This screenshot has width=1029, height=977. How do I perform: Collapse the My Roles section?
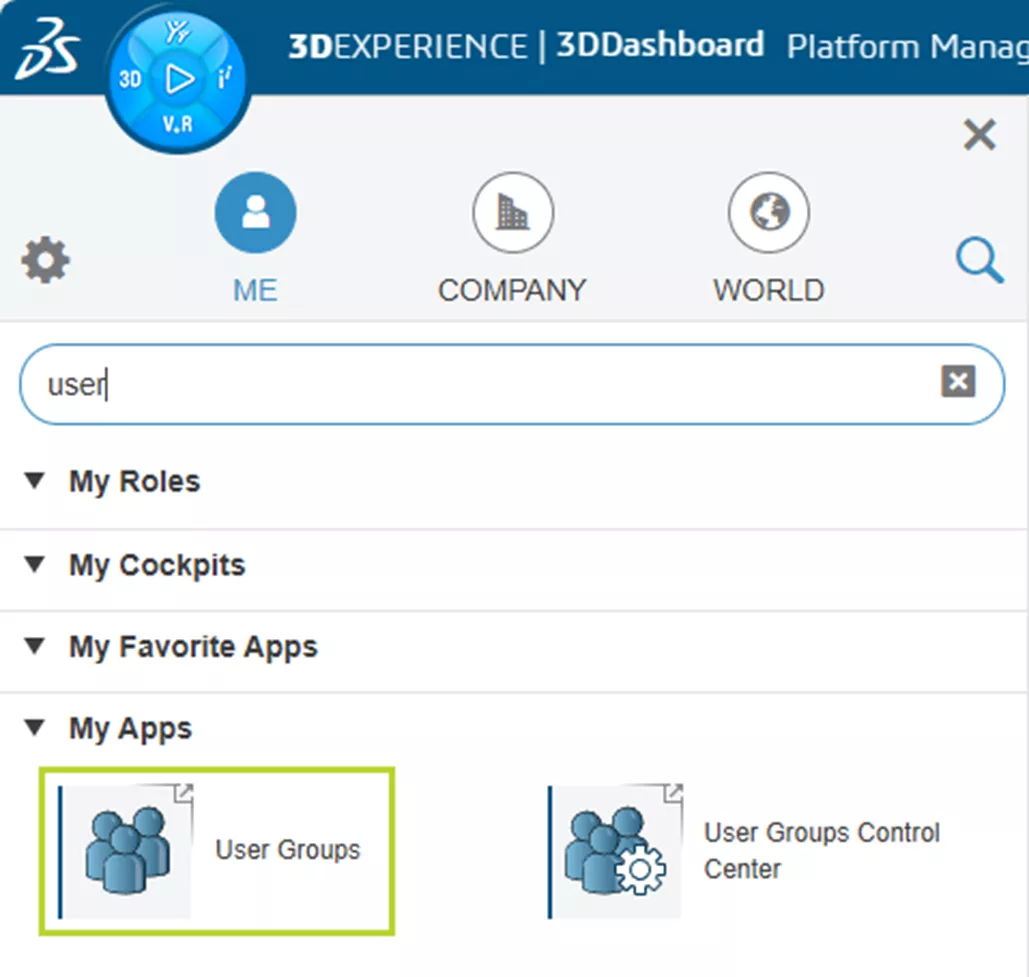point(35,481)
